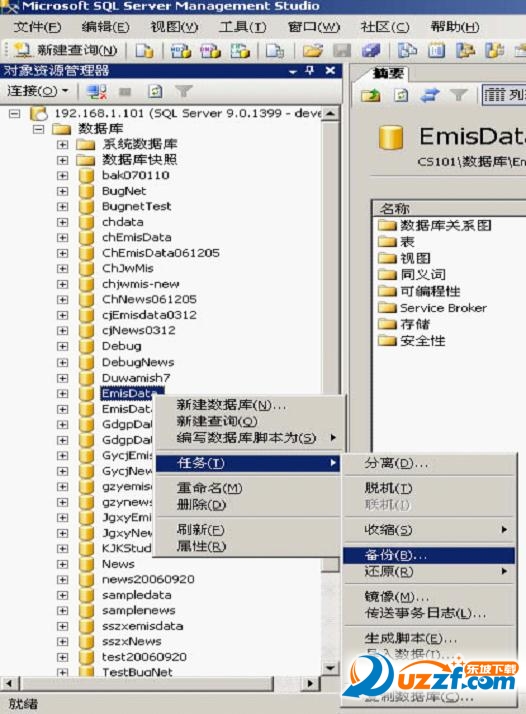Close the Object Explorer panel
The width and height of the screenshot is (526, 714).
pyautogui.click(x=331, y=71)
